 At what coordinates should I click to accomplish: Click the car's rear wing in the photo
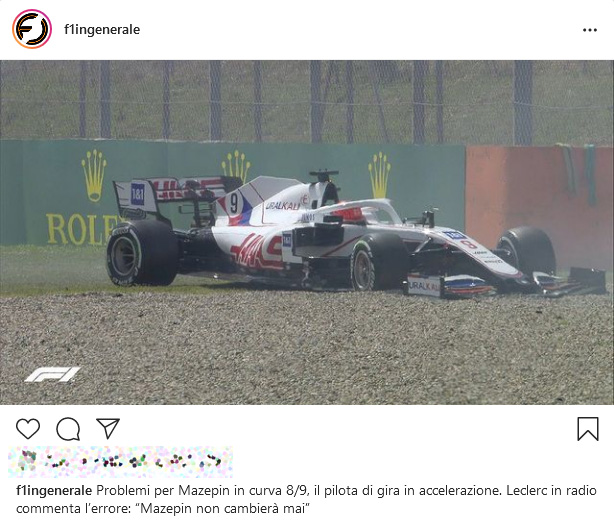pos(176,194)
